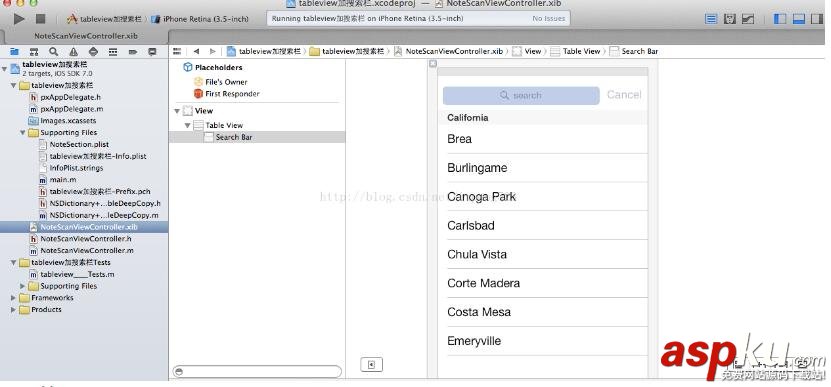Go back in jump bar history
The height and width of the screenshot is (387, 831).
coord(196,51)
